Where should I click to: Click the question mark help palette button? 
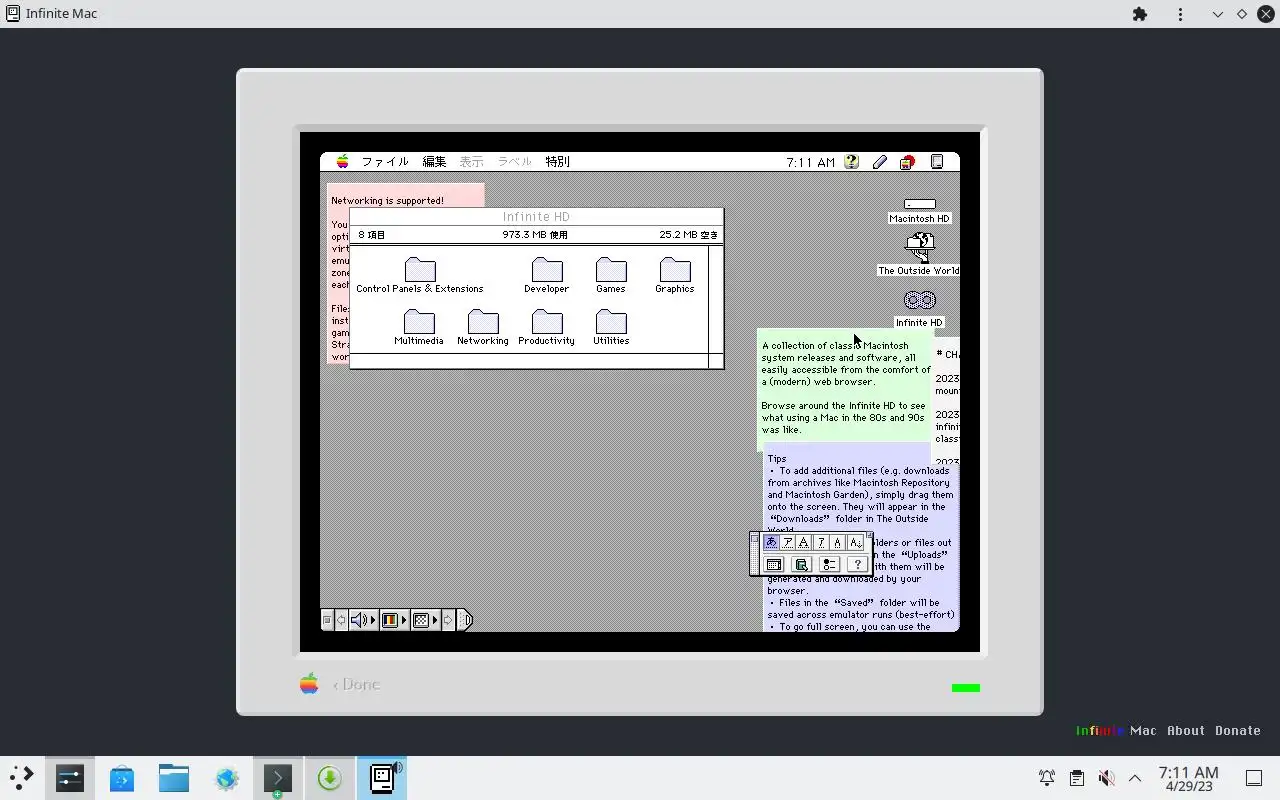857,564
